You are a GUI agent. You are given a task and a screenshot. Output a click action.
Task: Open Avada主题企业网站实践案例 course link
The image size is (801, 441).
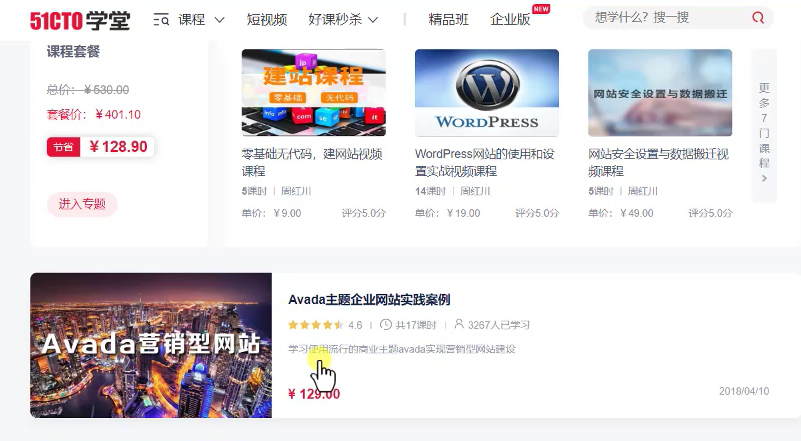point(369,299)
